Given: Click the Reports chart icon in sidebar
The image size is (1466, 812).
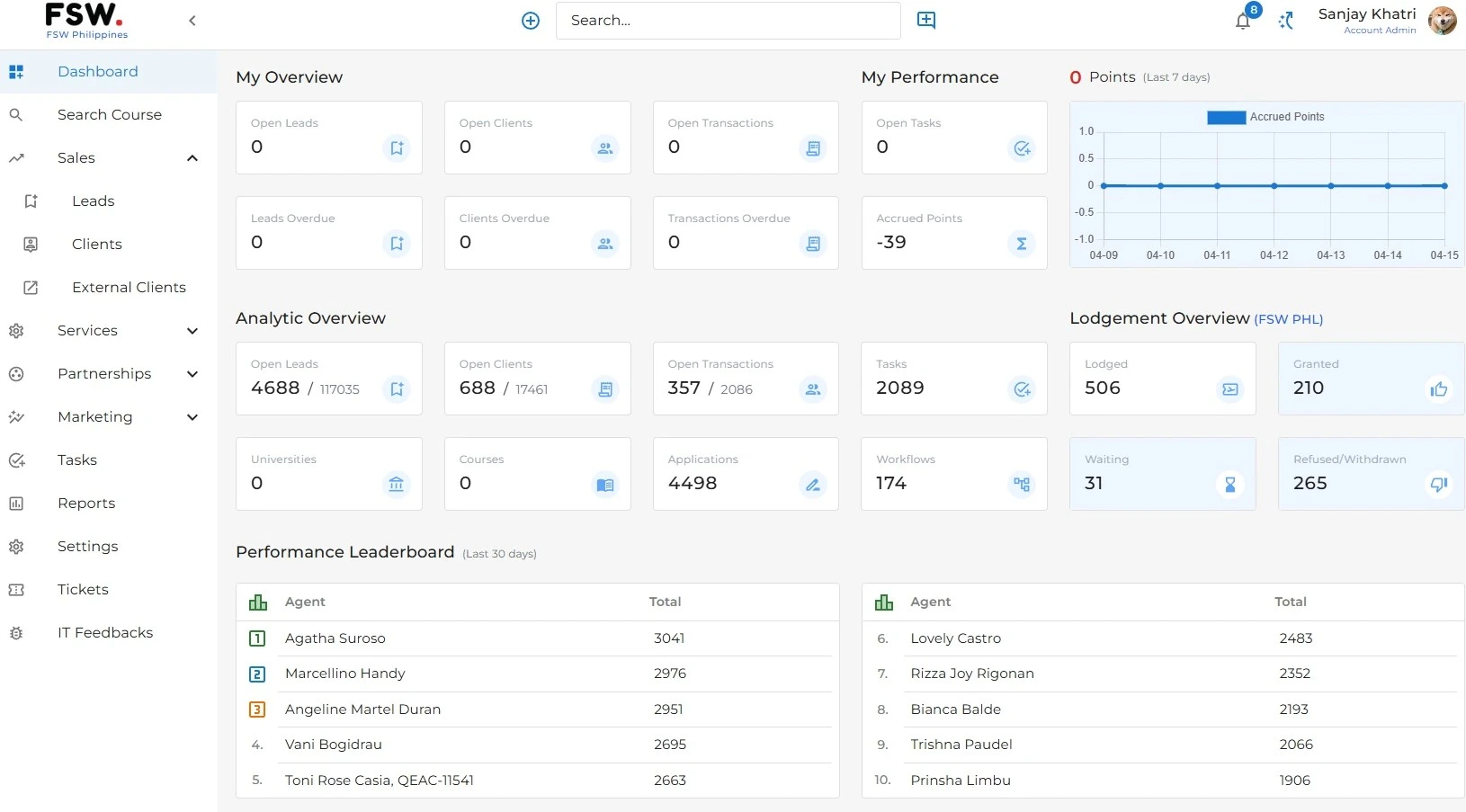Looking at the screenshot, I should pyautogui.click(x=16, y=504).
